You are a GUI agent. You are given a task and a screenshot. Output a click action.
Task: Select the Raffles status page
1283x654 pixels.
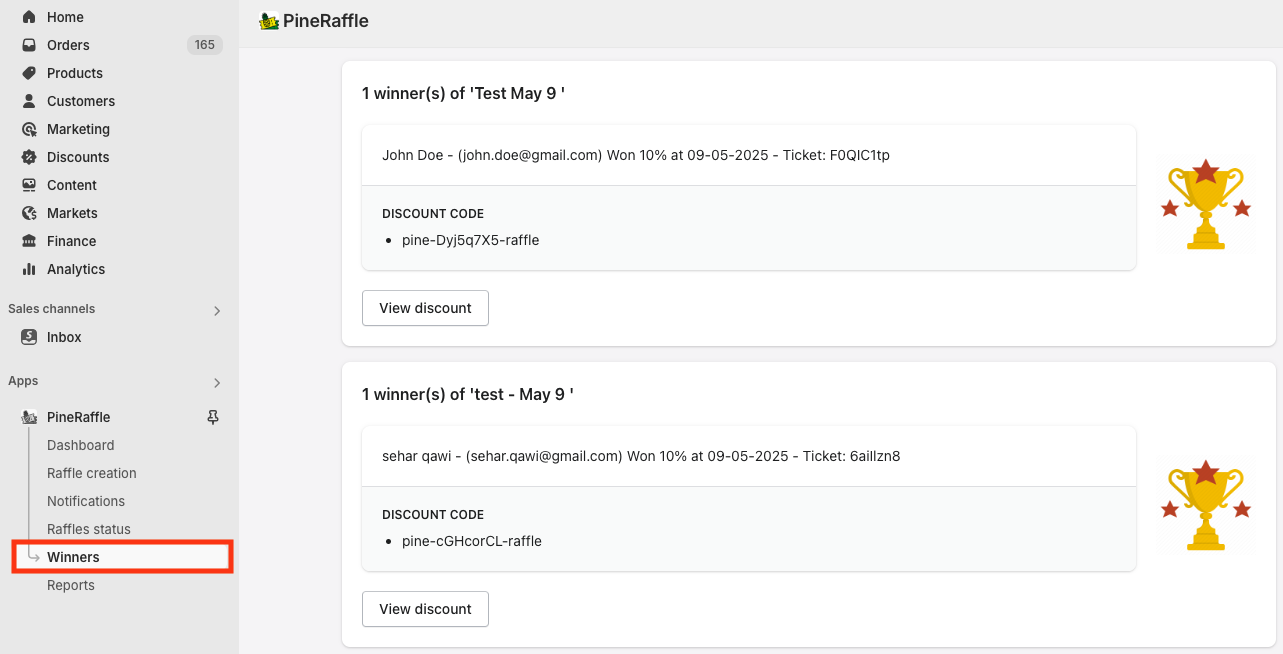click(x=89, y=529)
